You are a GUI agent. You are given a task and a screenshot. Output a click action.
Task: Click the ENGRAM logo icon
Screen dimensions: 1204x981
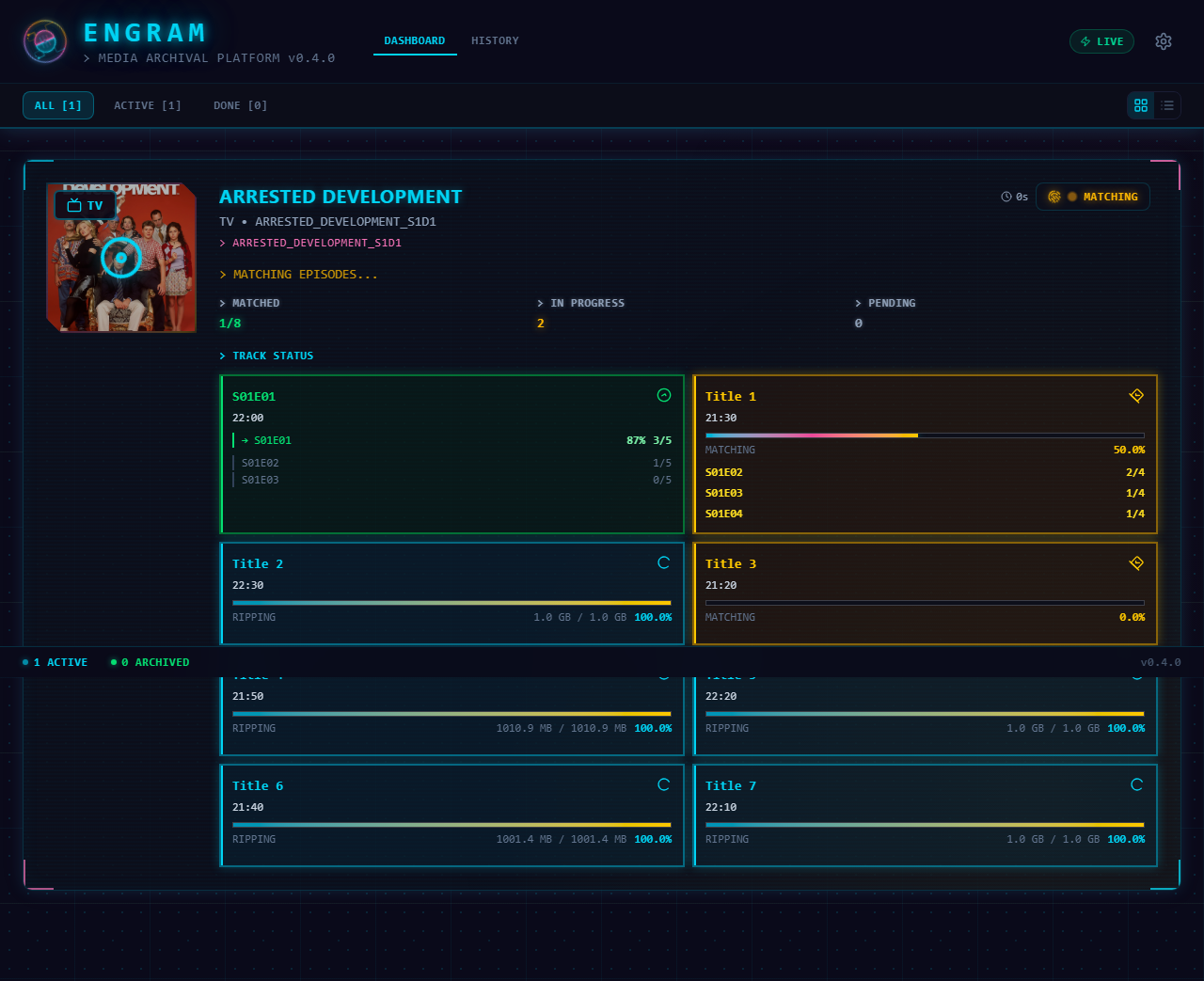pos(43,41)
